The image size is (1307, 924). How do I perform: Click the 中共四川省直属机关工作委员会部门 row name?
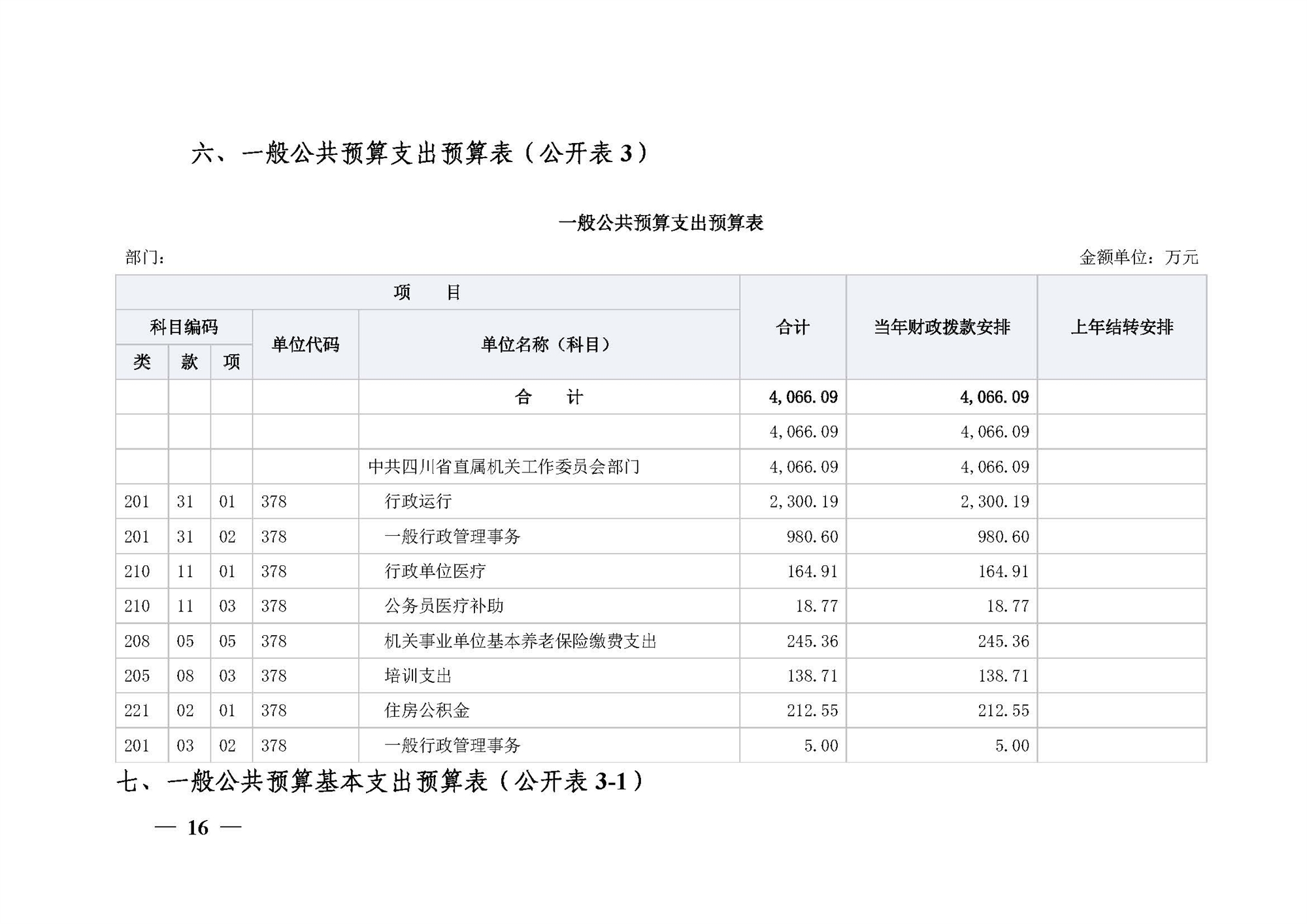pos(503,467)
